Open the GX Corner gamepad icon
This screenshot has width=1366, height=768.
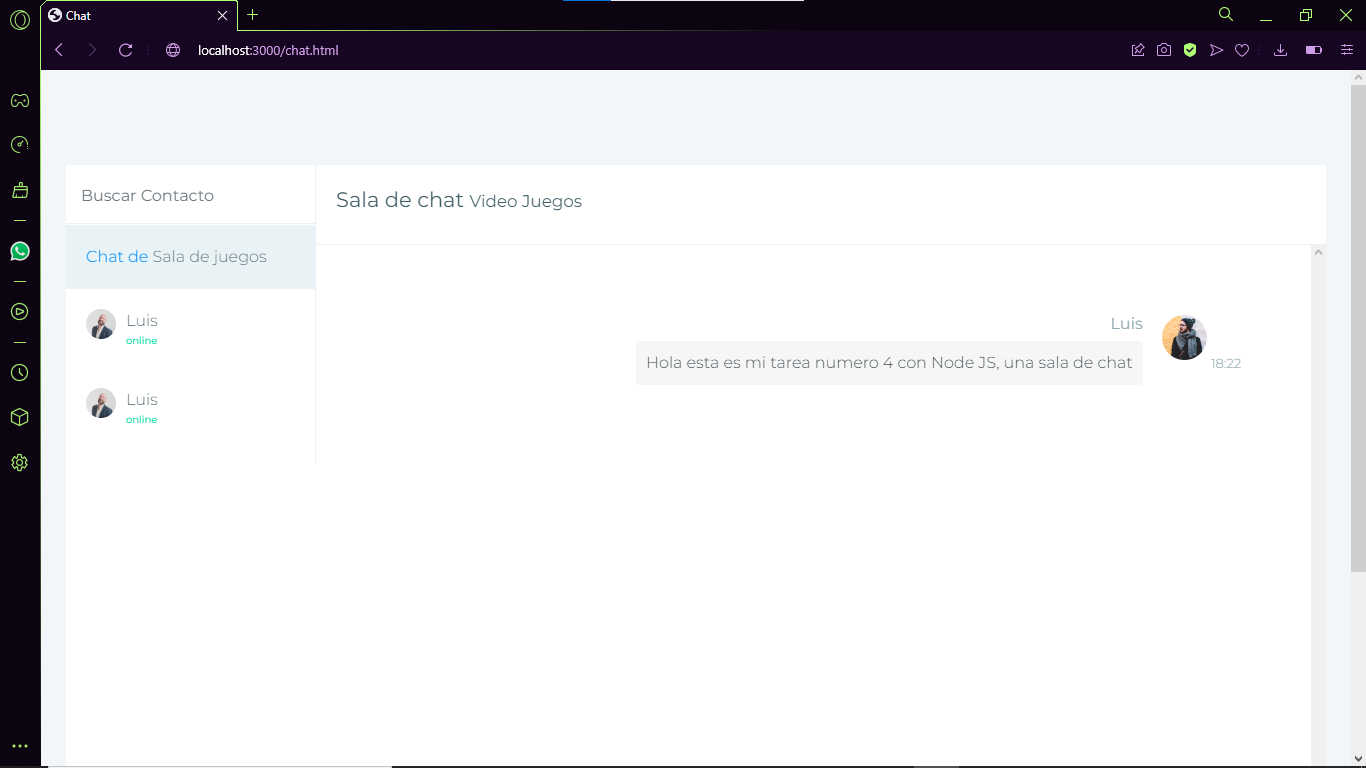[20, 100]
